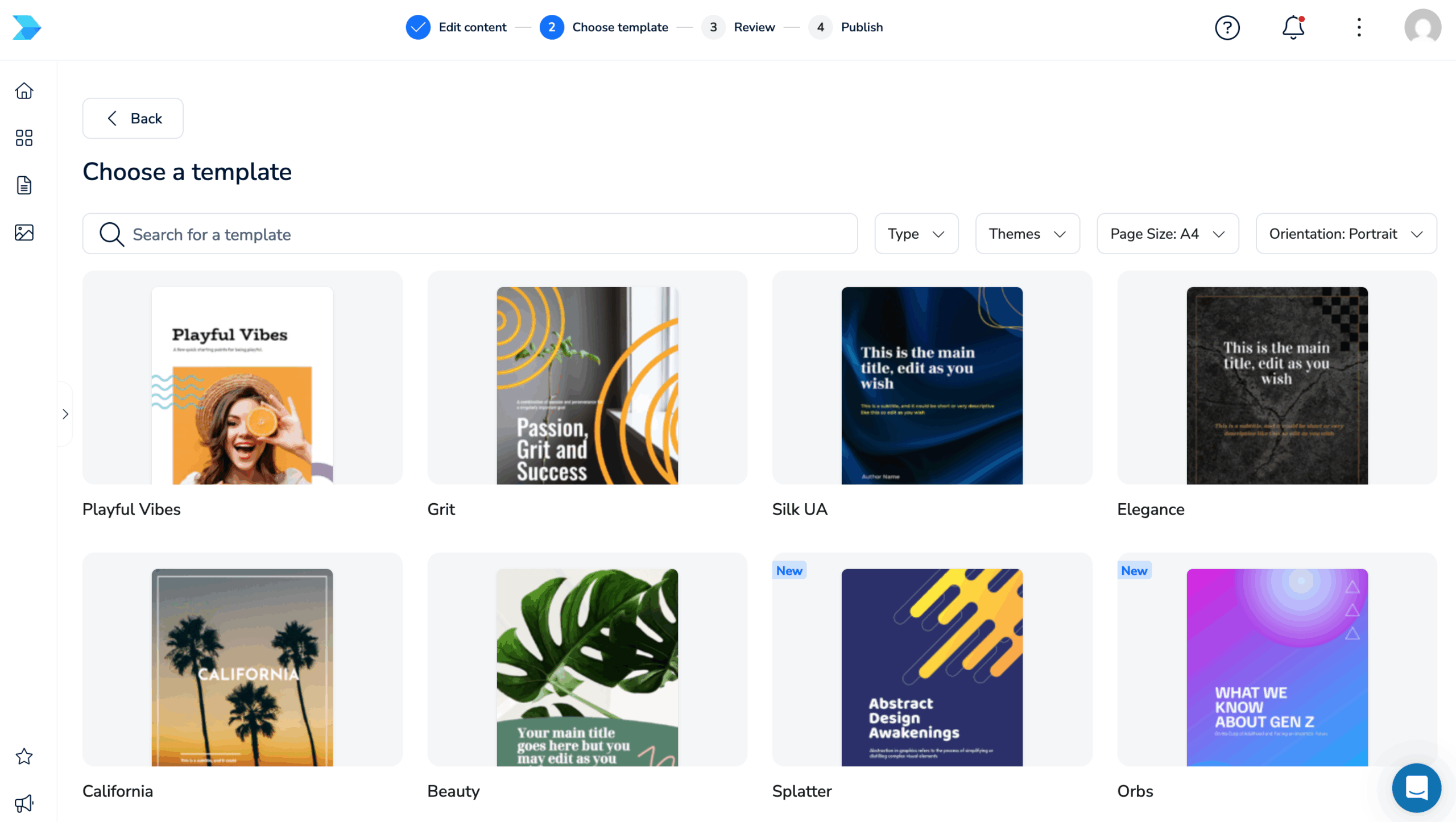Open the live chat bubble

pyautogui.click(x=1416, y=788)
